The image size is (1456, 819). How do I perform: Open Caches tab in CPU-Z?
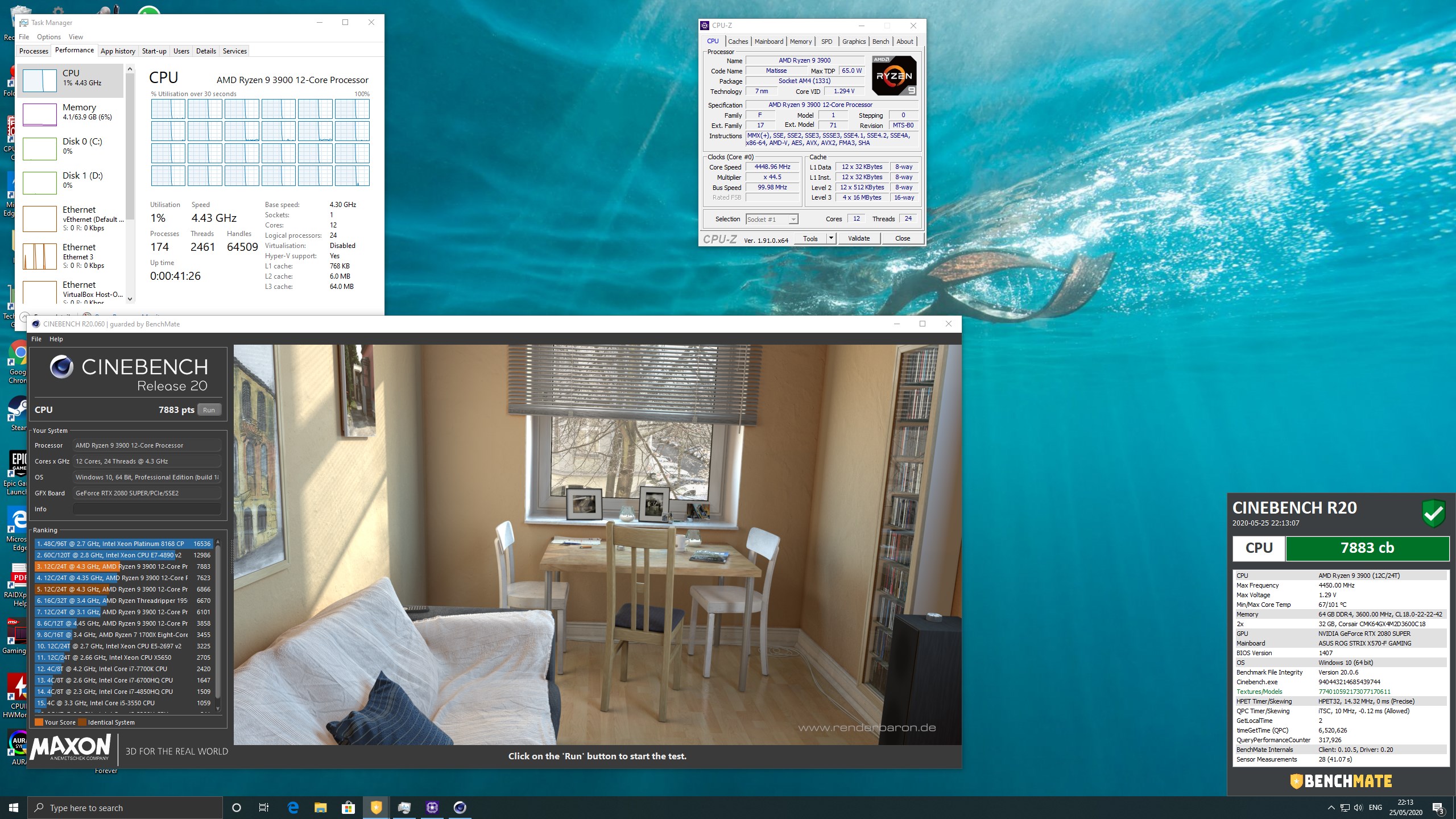point(738,42)
